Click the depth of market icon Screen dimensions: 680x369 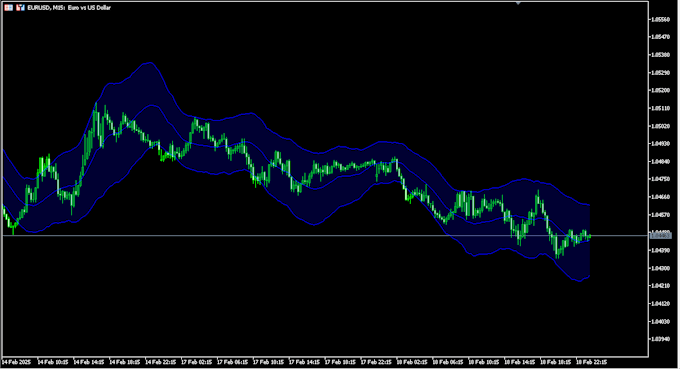tap(20, 7)
